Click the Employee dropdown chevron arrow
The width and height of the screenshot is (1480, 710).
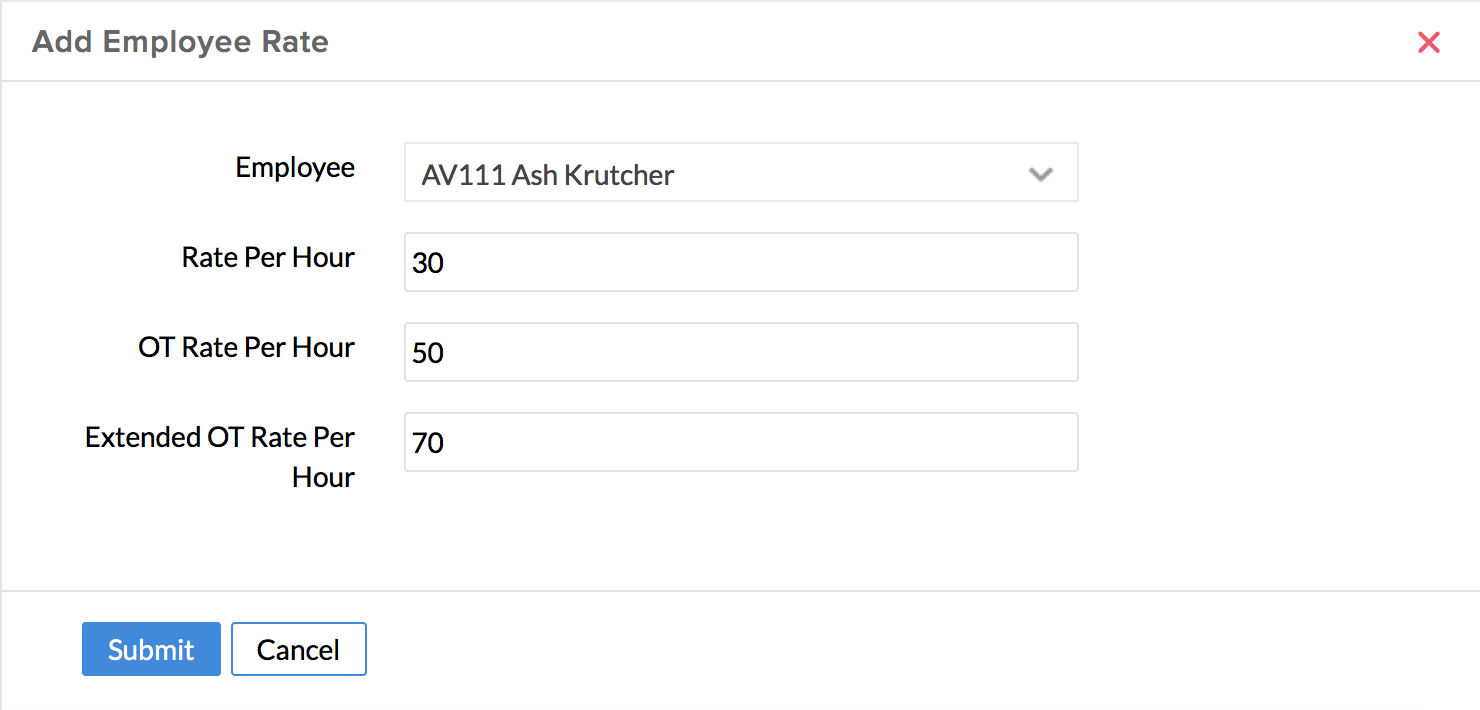1040,174
